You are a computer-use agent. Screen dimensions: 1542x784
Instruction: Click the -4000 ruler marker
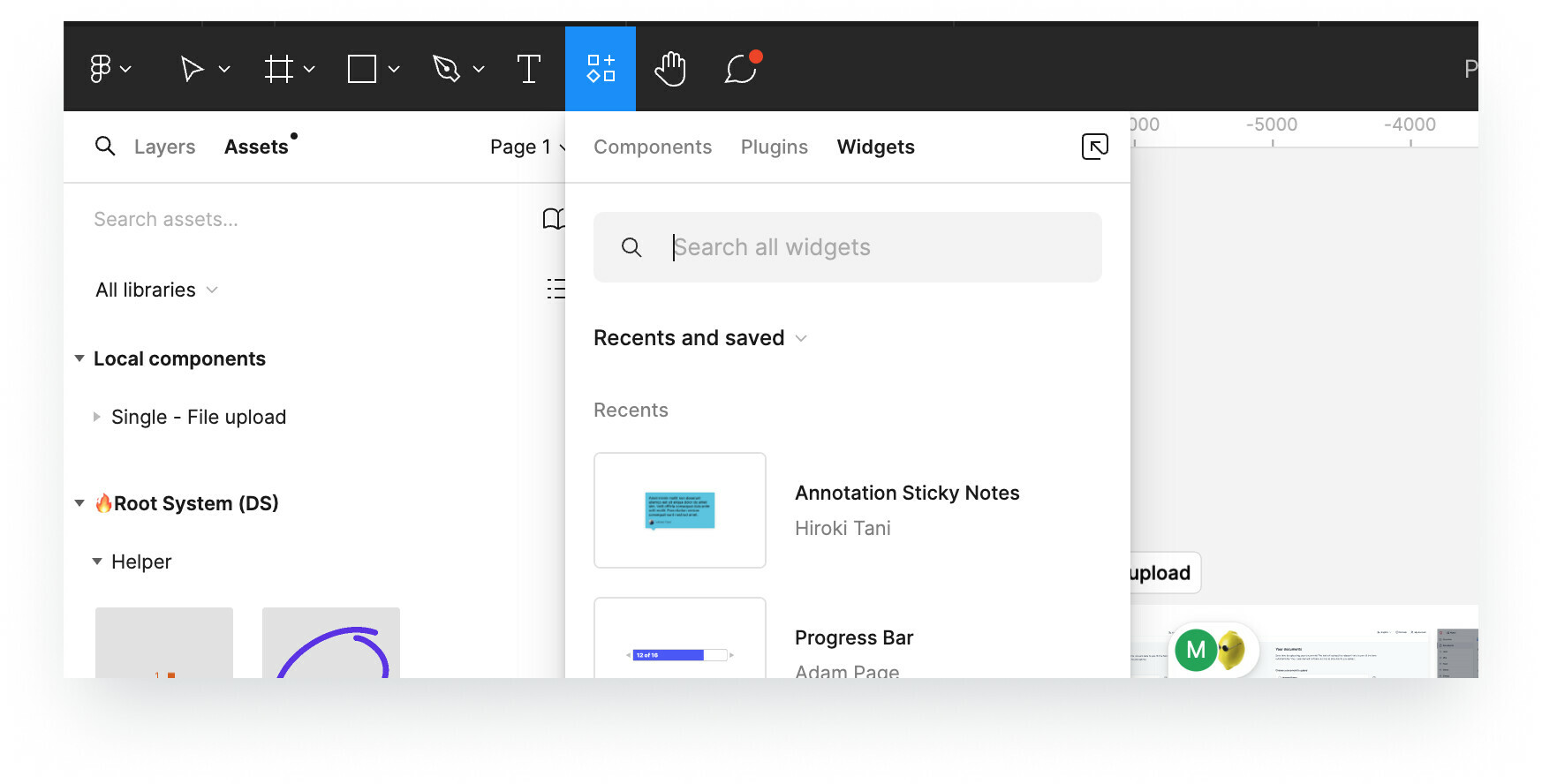pyautogui.click(x=1410, y=124)
